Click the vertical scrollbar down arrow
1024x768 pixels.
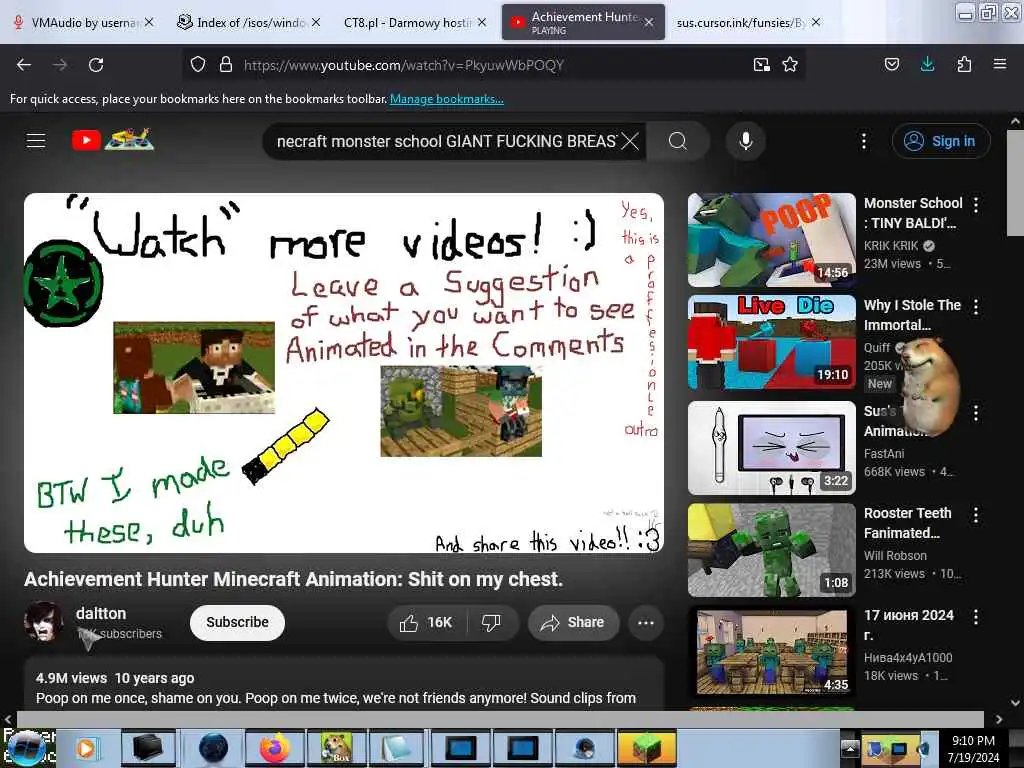[1015, 703]
